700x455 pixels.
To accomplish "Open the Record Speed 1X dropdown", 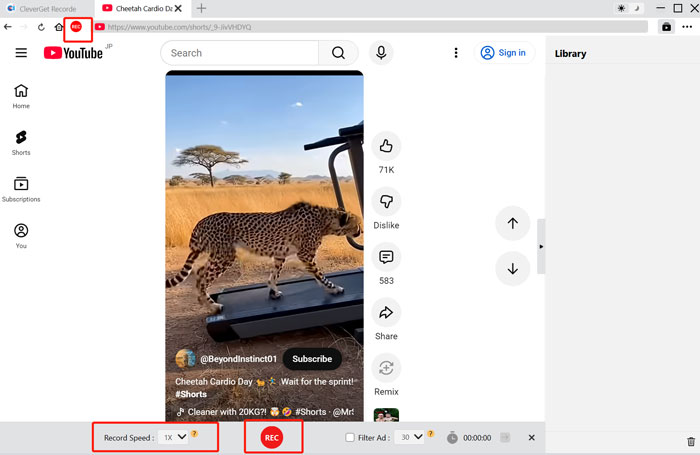I will pos(173,437).
